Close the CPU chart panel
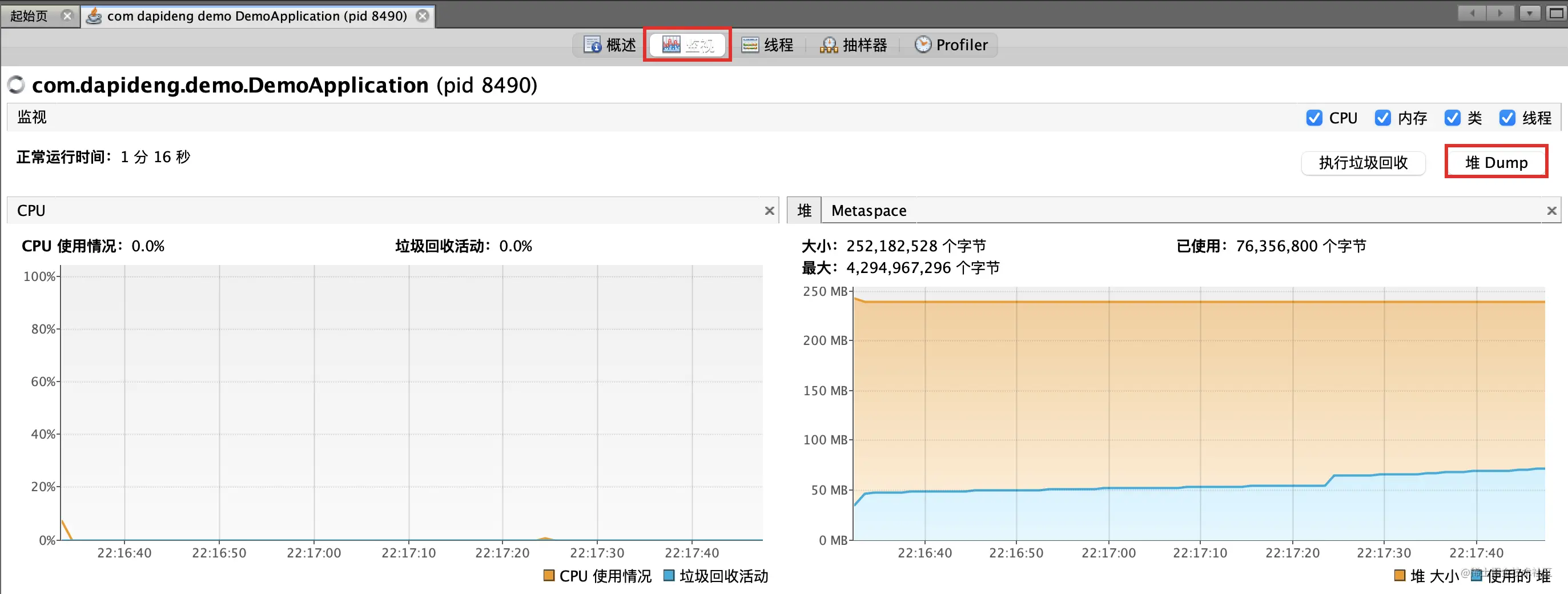1568x594 pixels. (x=769, y=211)
